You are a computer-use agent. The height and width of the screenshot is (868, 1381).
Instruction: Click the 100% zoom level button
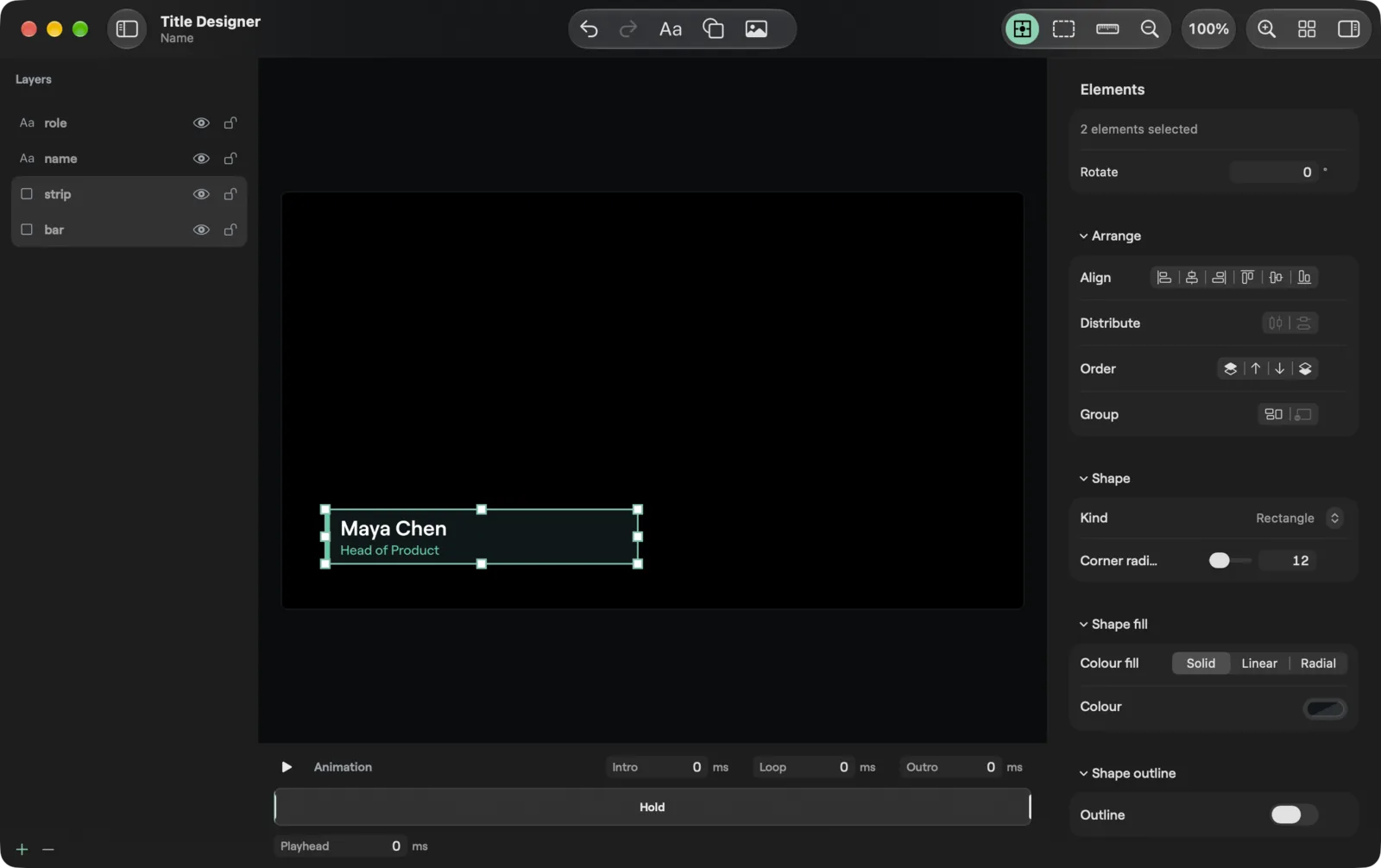coord(1208,28)
